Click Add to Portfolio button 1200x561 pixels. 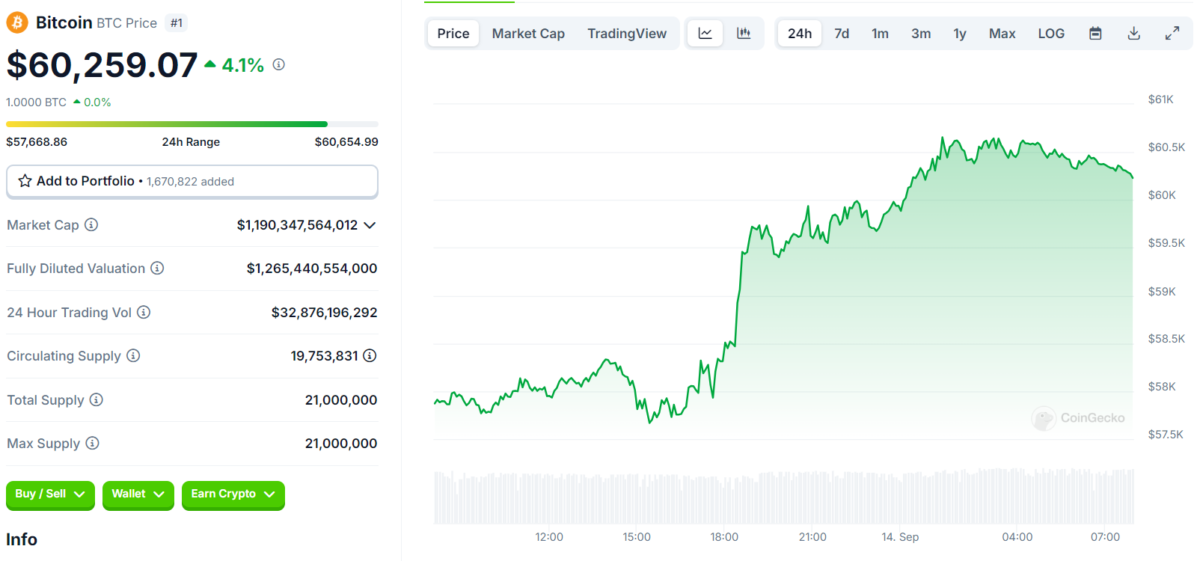pos(192,181)
